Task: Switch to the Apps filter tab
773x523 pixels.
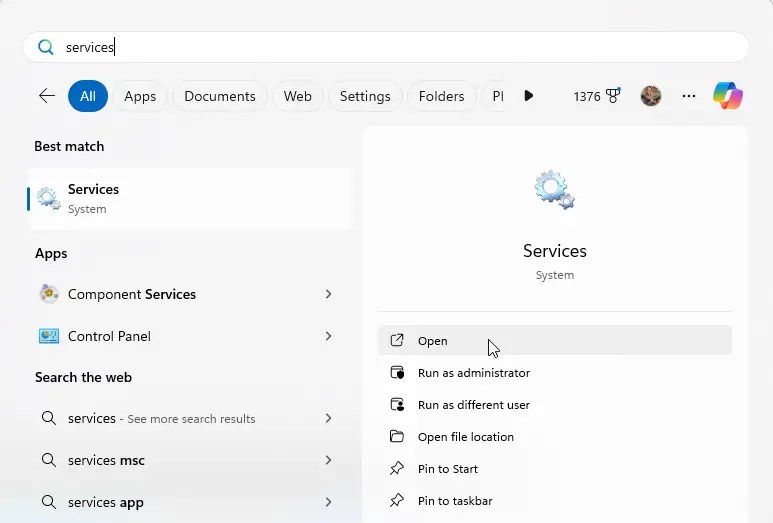Action: (x=140, y=96)
